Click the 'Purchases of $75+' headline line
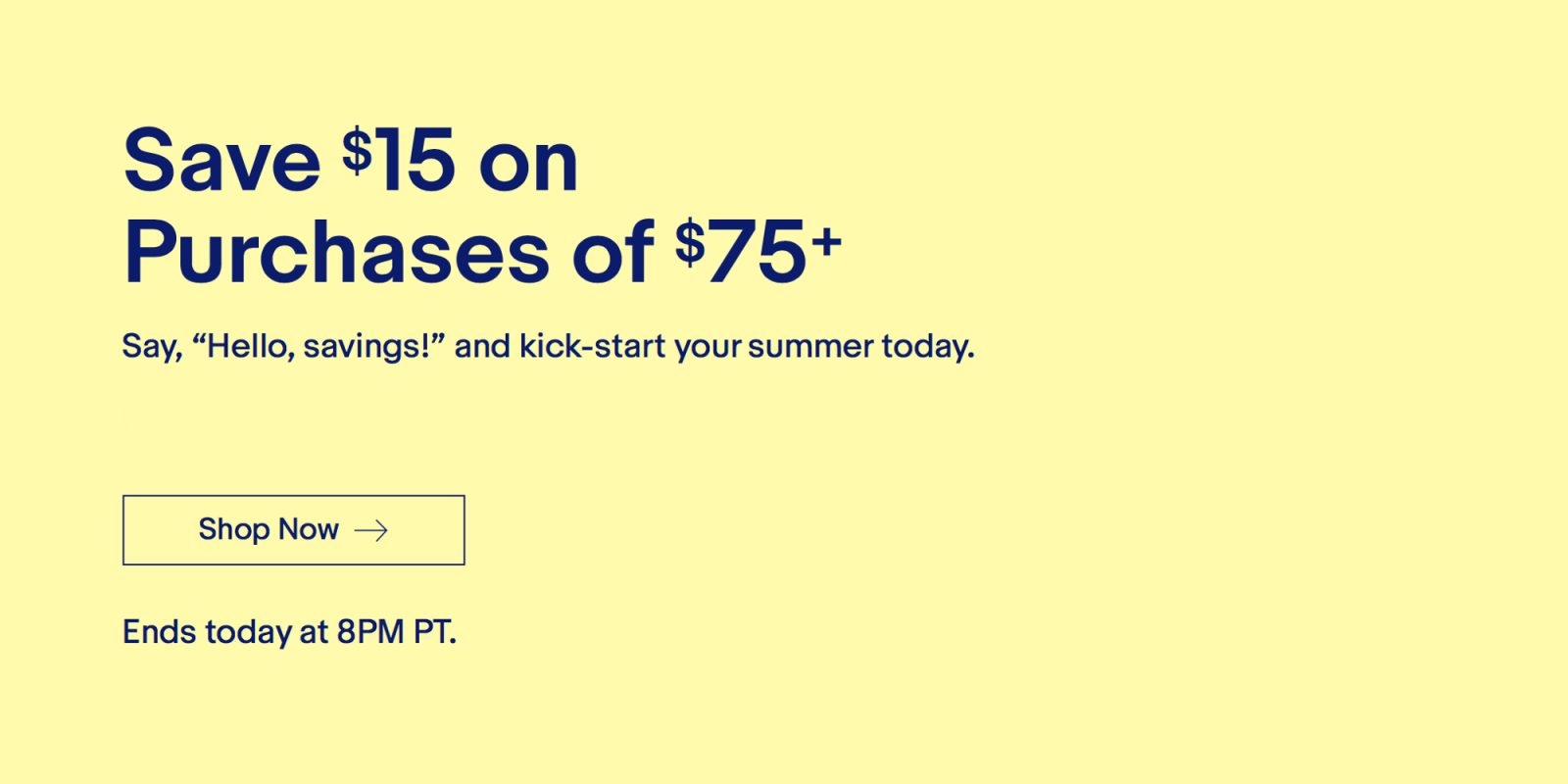The width and height of the screenshot is (1568, 784). (482, 253)
